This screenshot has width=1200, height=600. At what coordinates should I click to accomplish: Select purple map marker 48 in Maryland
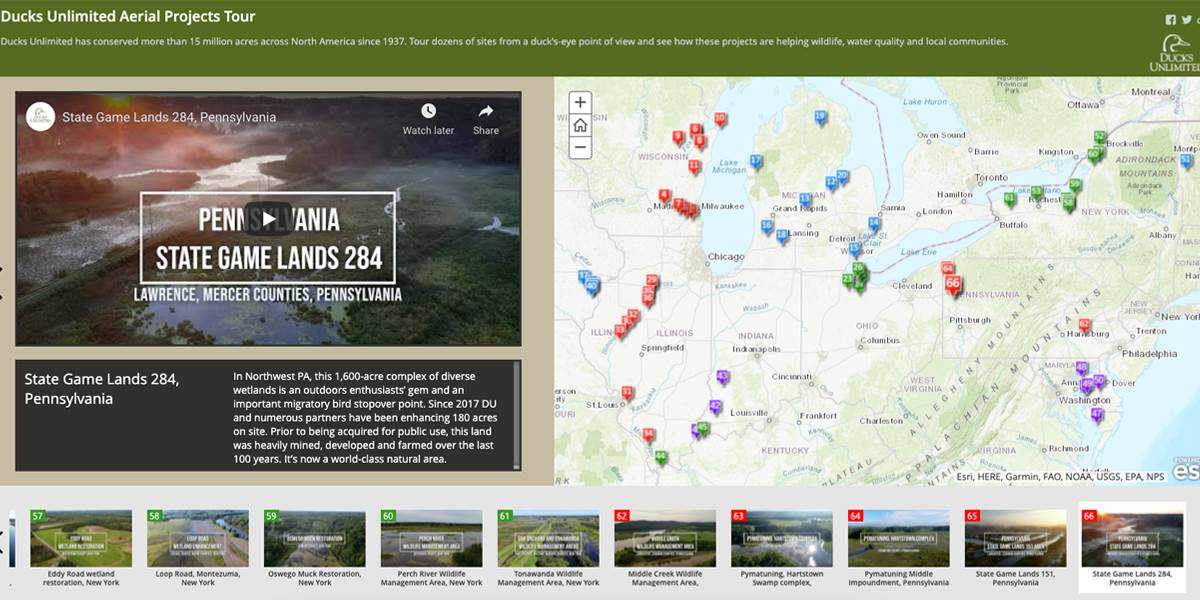click(1081, 369)
